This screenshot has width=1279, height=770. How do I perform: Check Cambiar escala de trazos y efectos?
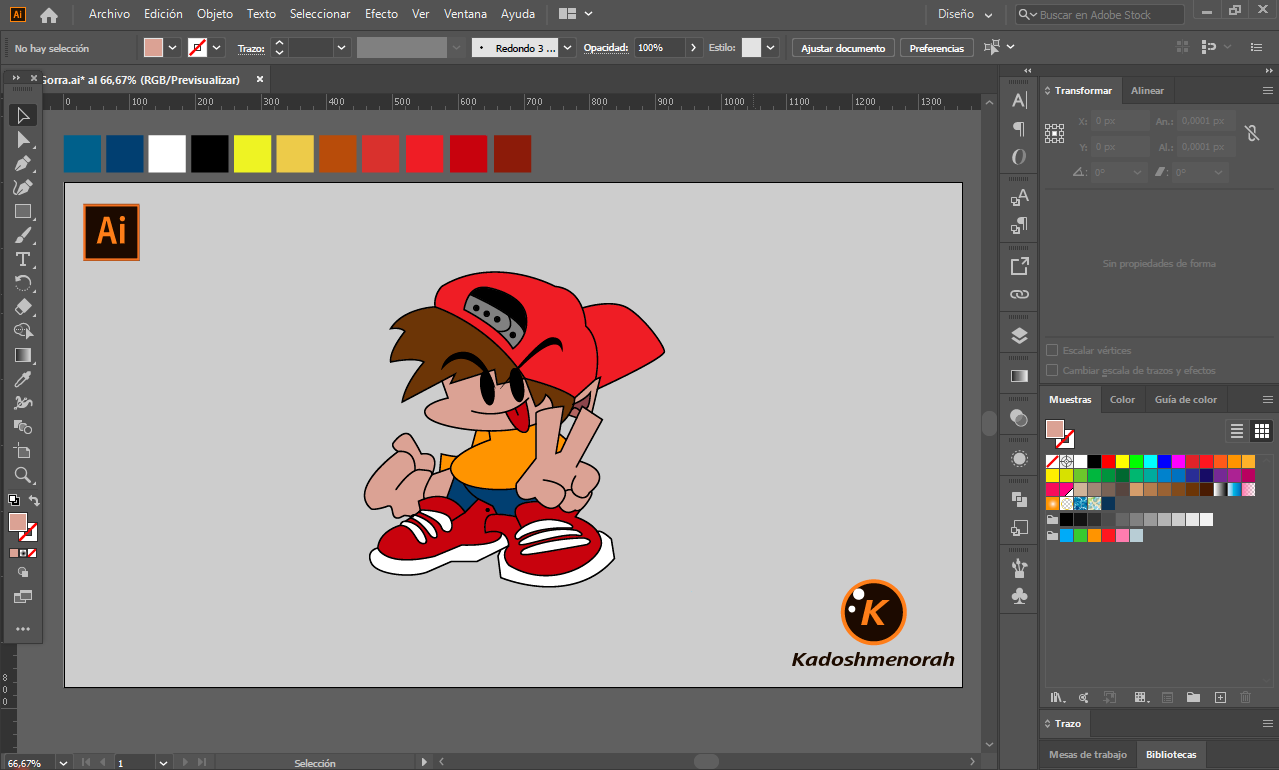pyautogui.click(x=1052, y=370)
